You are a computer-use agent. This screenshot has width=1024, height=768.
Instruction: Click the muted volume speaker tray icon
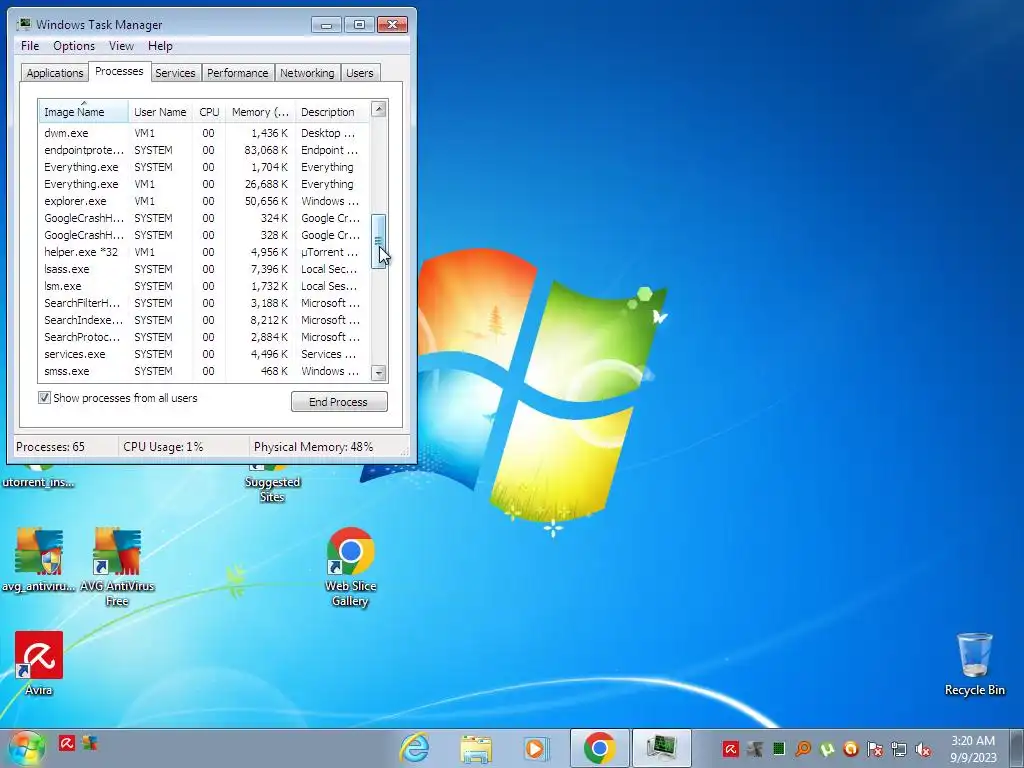coord(923,749)
